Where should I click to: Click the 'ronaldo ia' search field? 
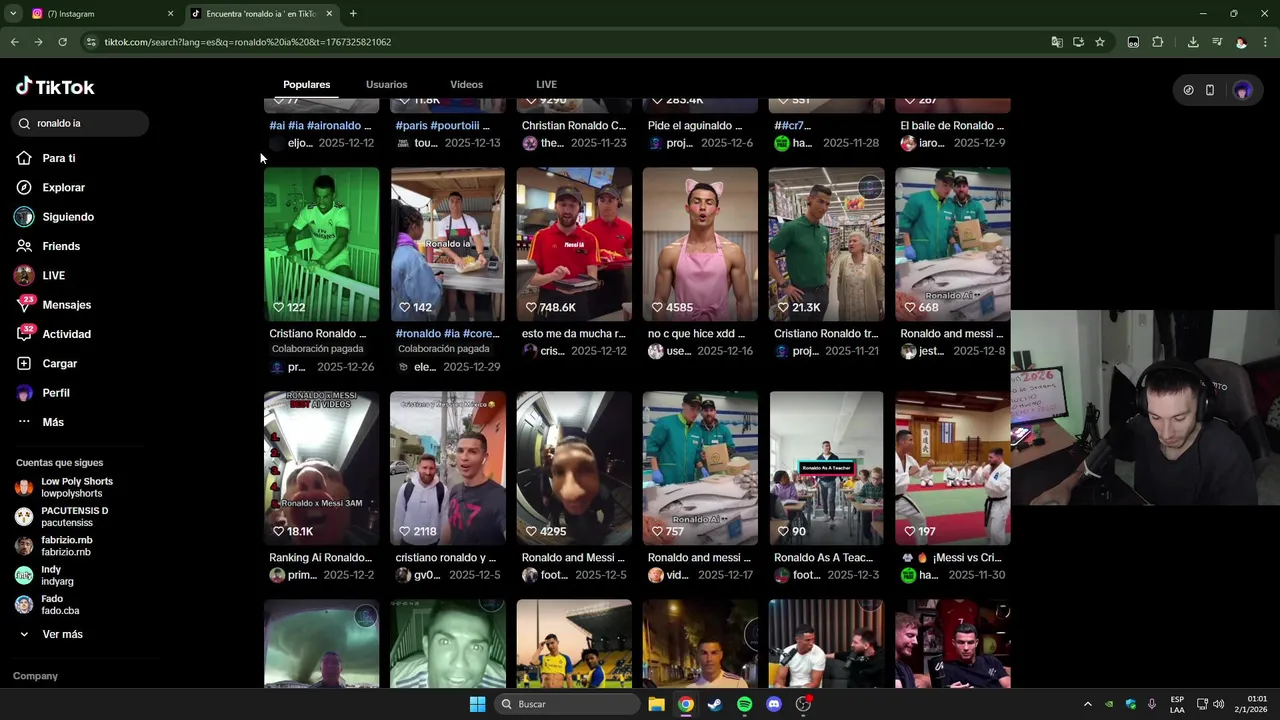pos(80,123)
